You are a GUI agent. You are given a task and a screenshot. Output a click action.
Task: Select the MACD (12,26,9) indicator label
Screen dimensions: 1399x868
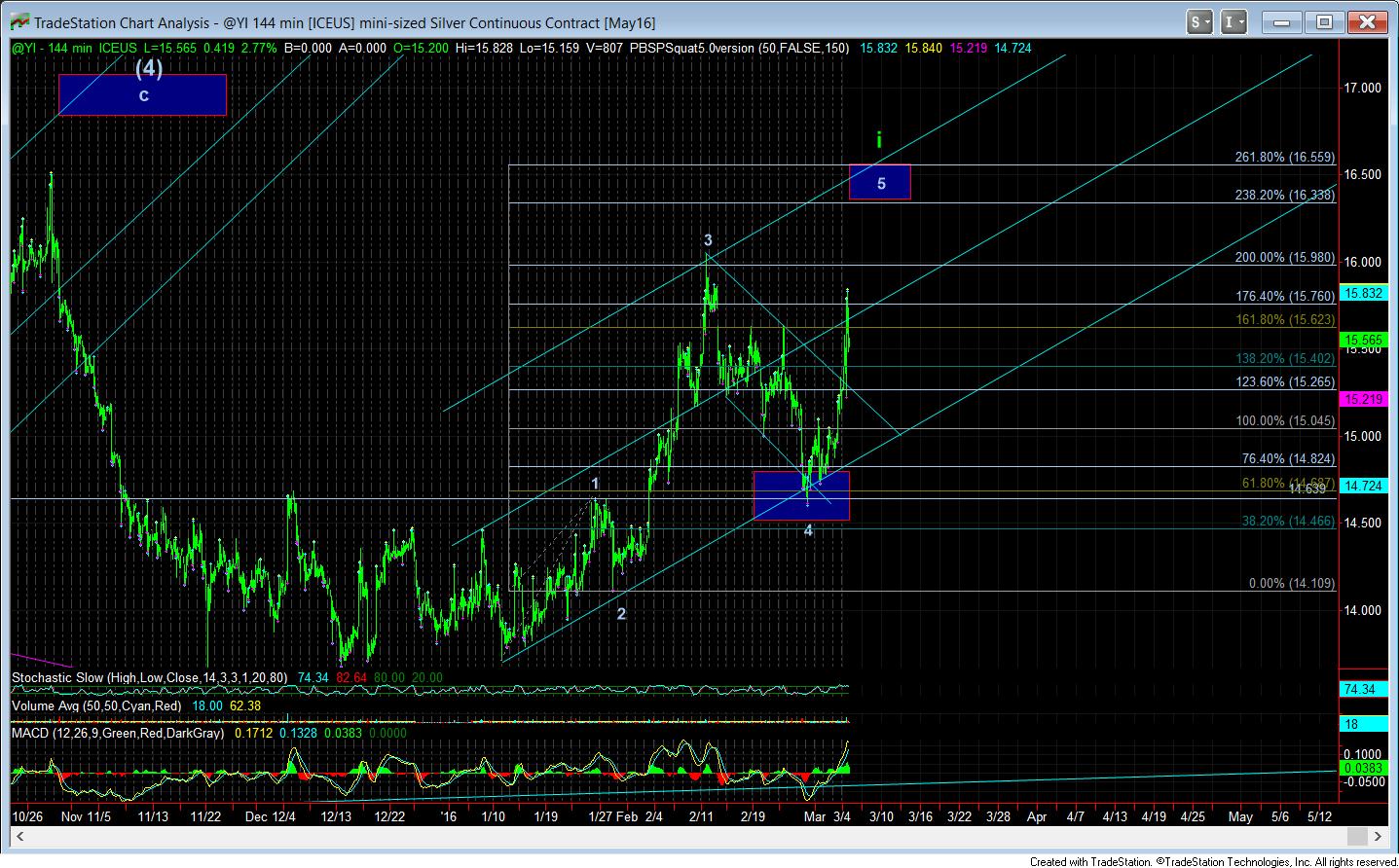[x=118, y=733]
